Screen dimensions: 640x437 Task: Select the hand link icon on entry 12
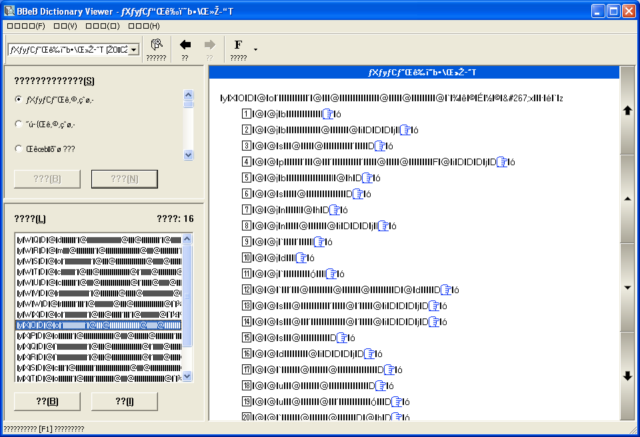(446, 290)
